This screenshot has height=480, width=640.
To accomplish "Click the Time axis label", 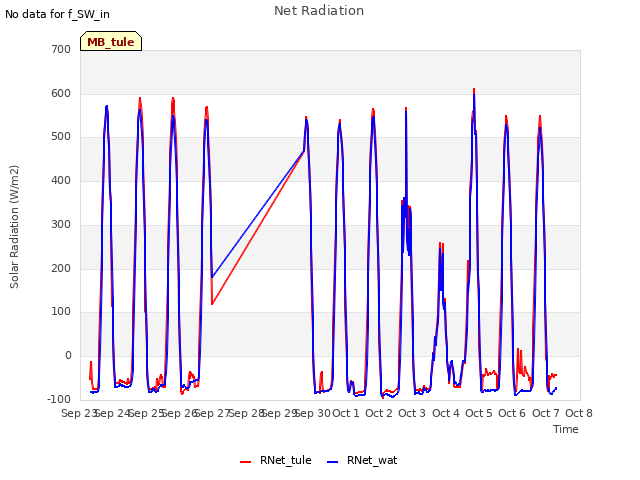I will [566, 429].
